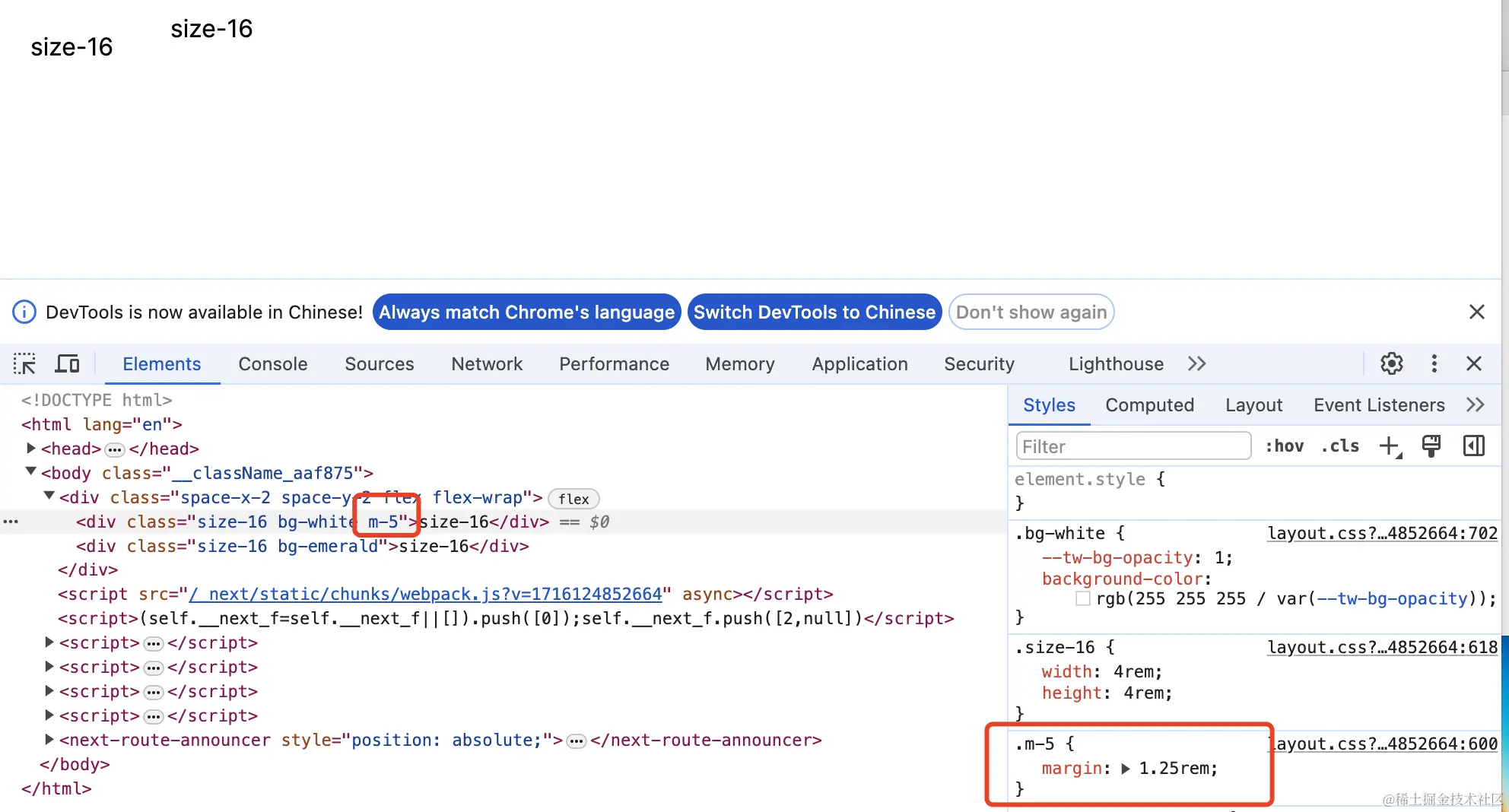Switch to the Computed subtab
Screen dimensions: 1509x812
click(1150, 405)
